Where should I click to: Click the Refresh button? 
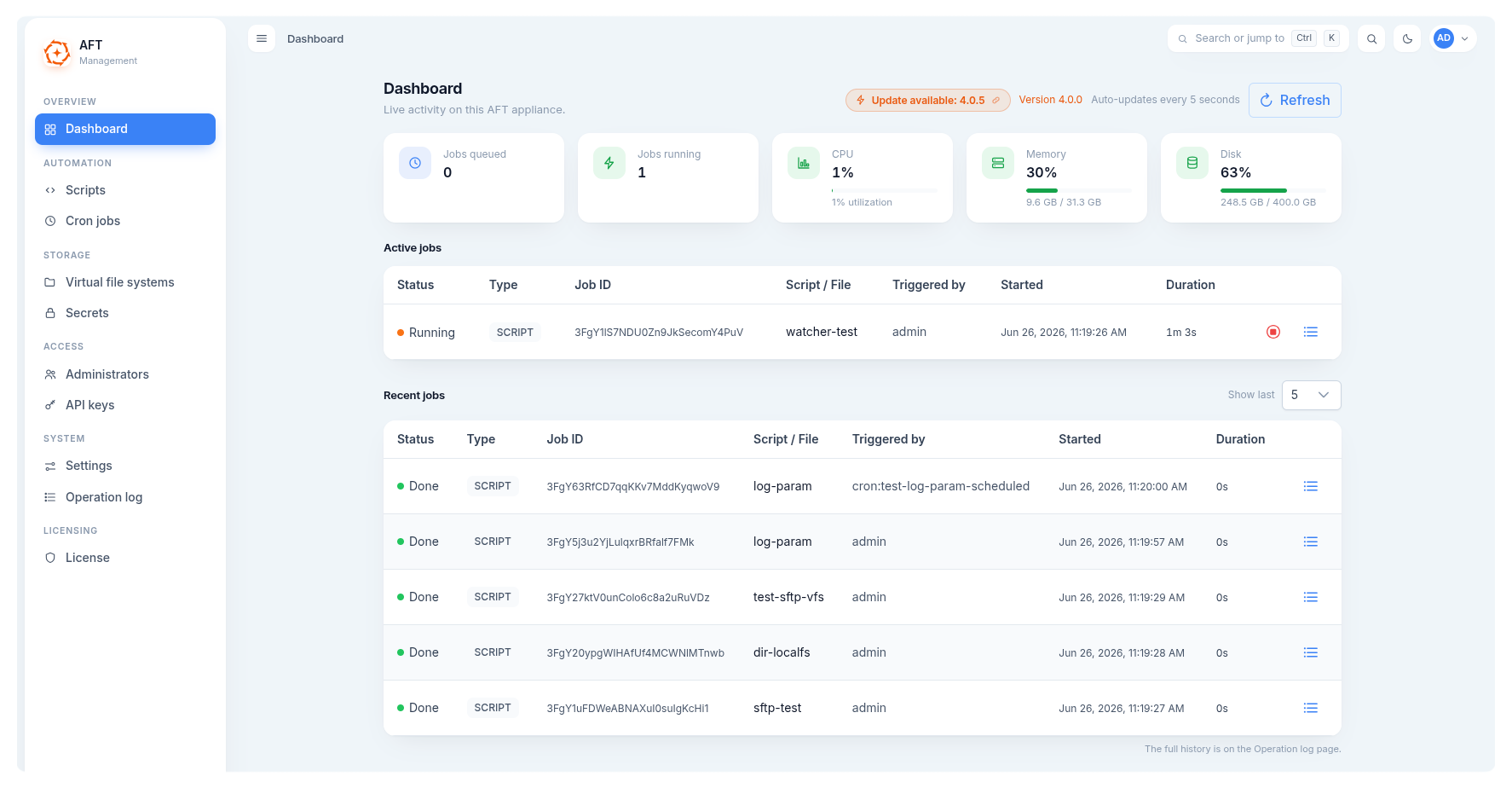pos(1295,100)
